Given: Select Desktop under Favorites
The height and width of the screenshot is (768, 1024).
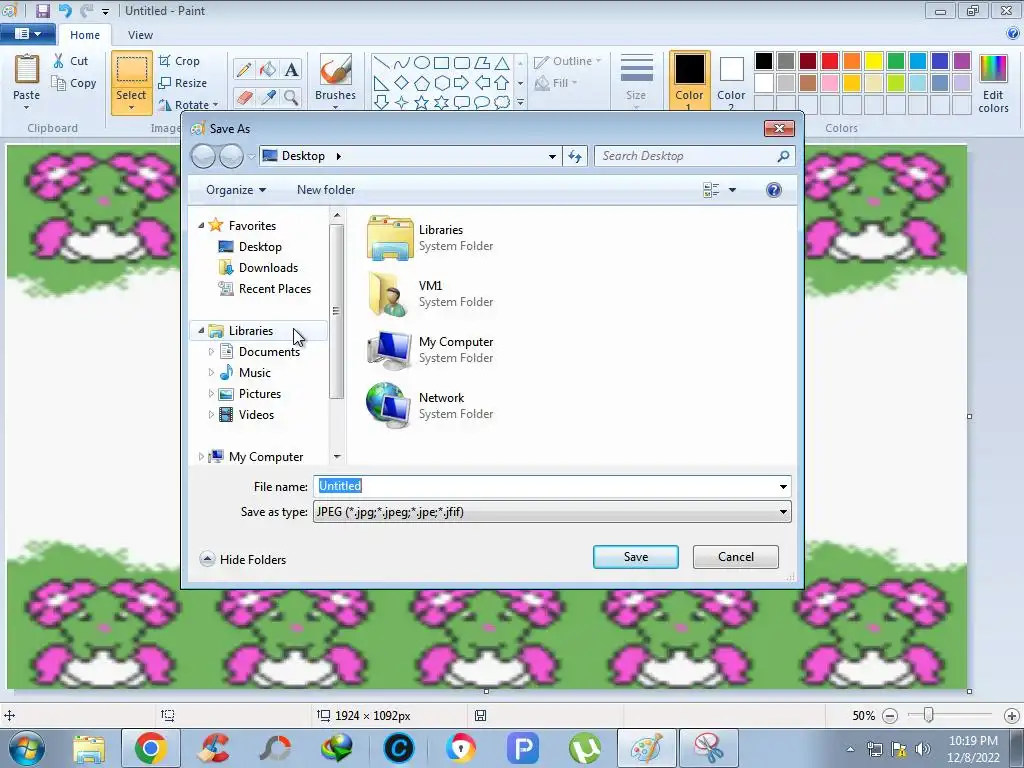Looking at the screenshot, I should 260,247.
